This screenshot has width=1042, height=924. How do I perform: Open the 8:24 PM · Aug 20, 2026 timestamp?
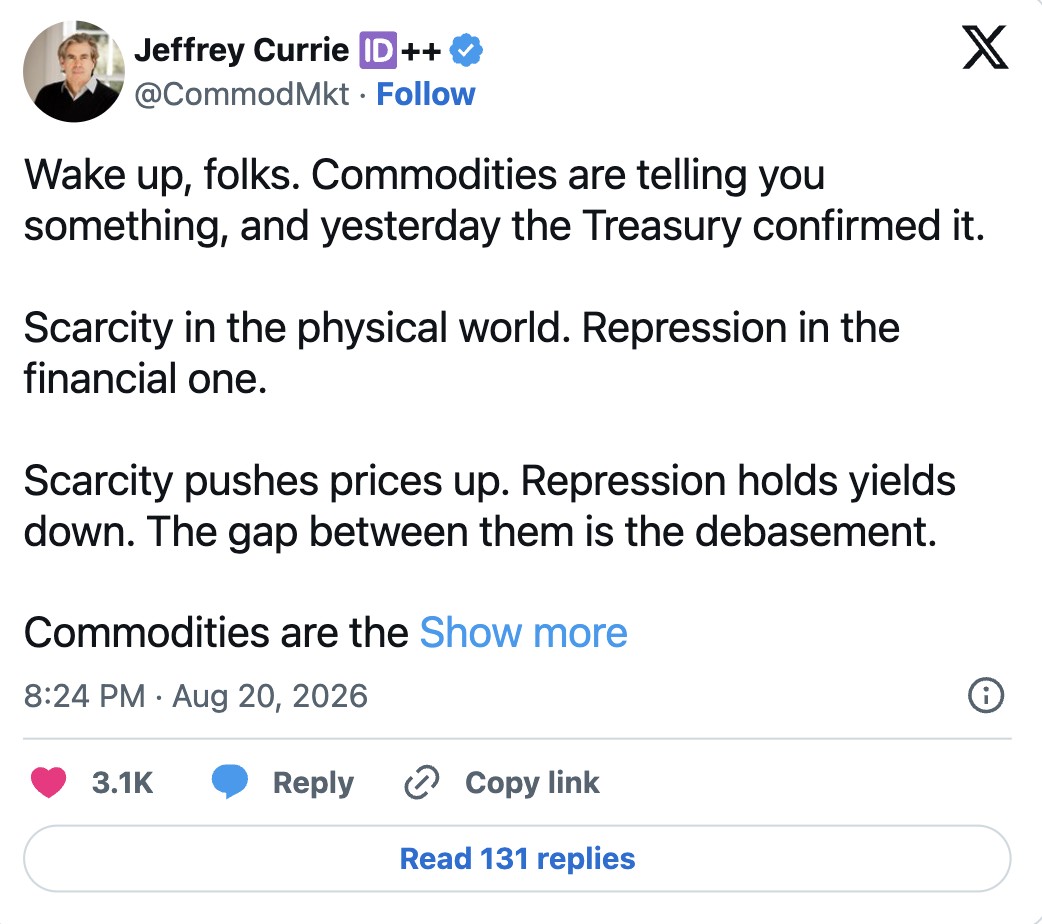click(x=195, y=696)
